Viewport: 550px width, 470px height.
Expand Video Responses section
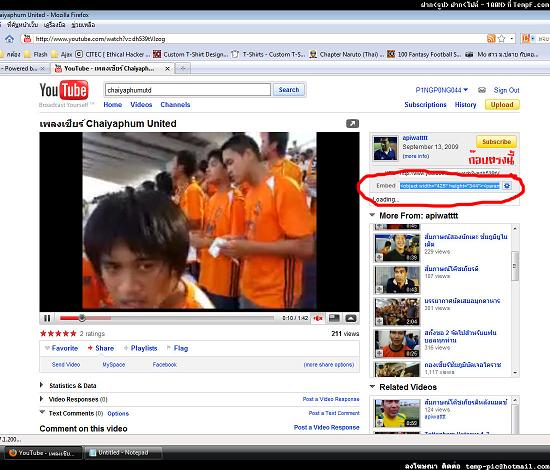(42, 399)
